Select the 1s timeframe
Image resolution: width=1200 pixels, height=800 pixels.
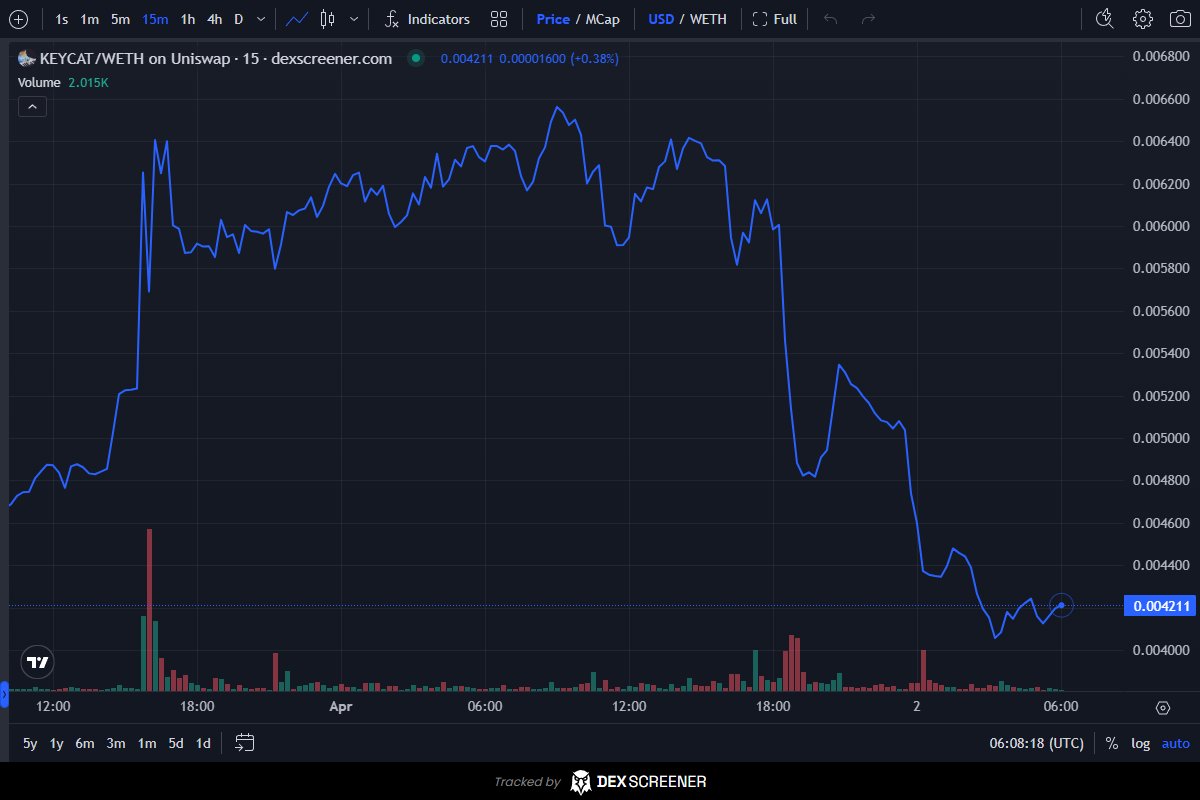[x=62, y=19]
